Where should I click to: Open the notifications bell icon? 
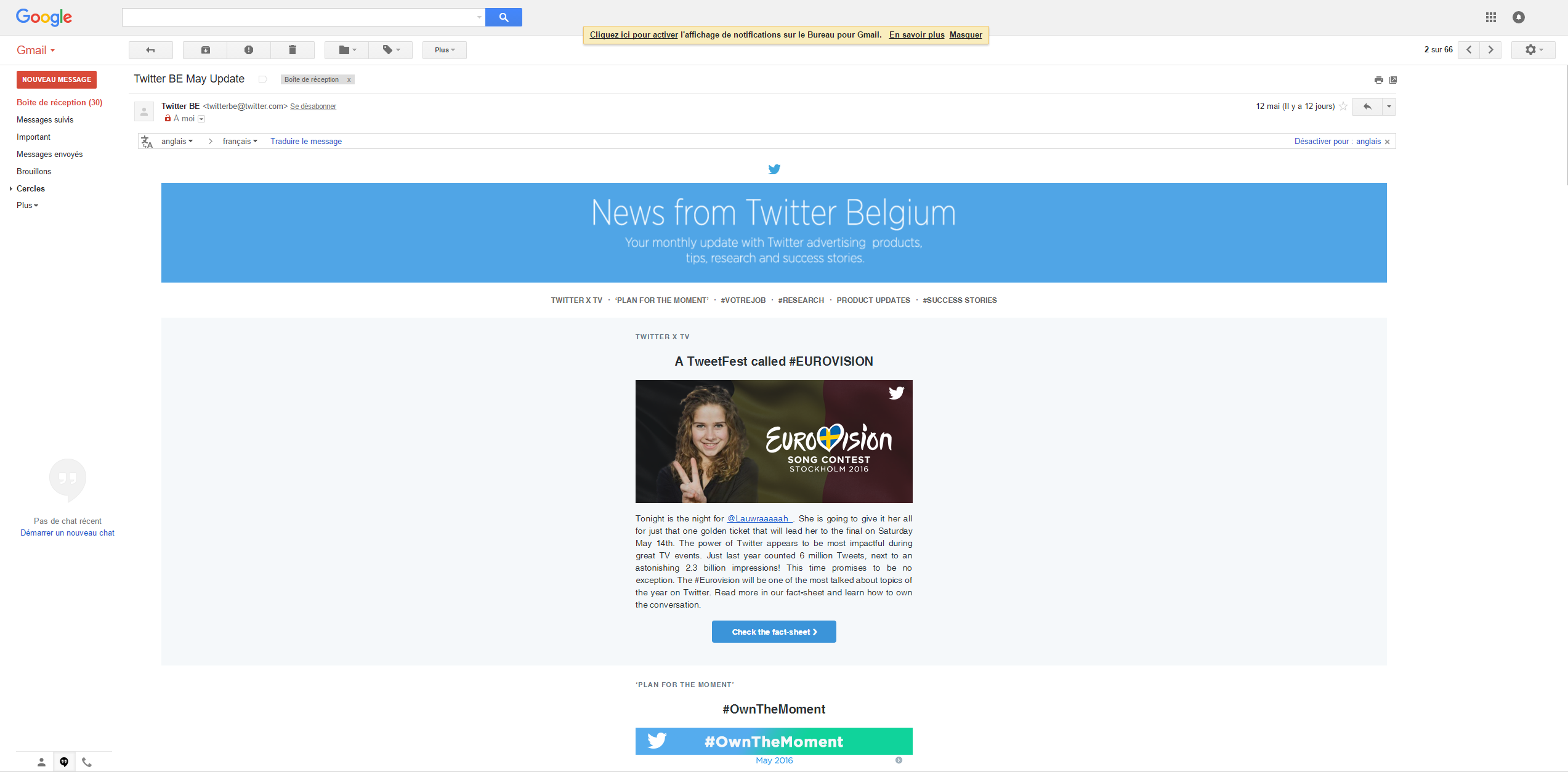[x=1519, y=17]
